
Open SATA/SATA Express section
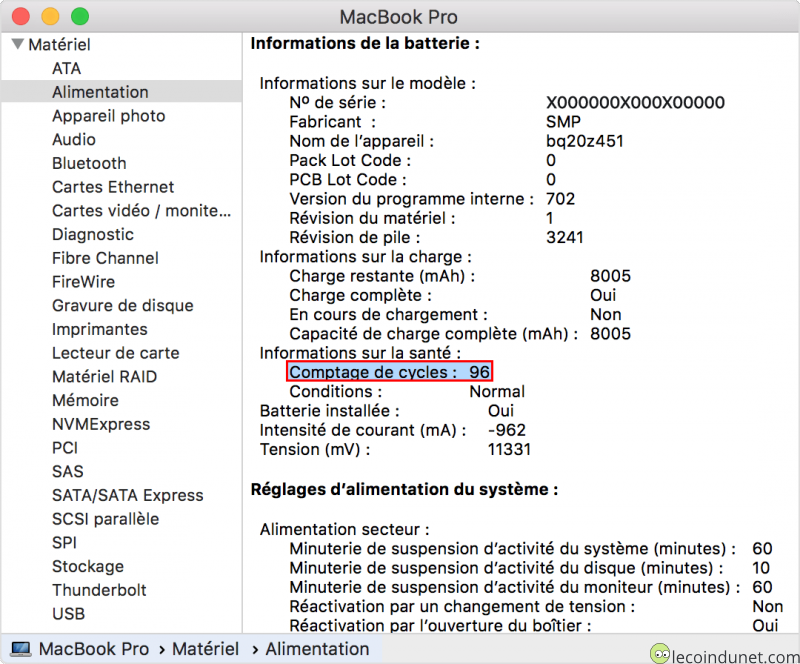click(x=128, y=495)
